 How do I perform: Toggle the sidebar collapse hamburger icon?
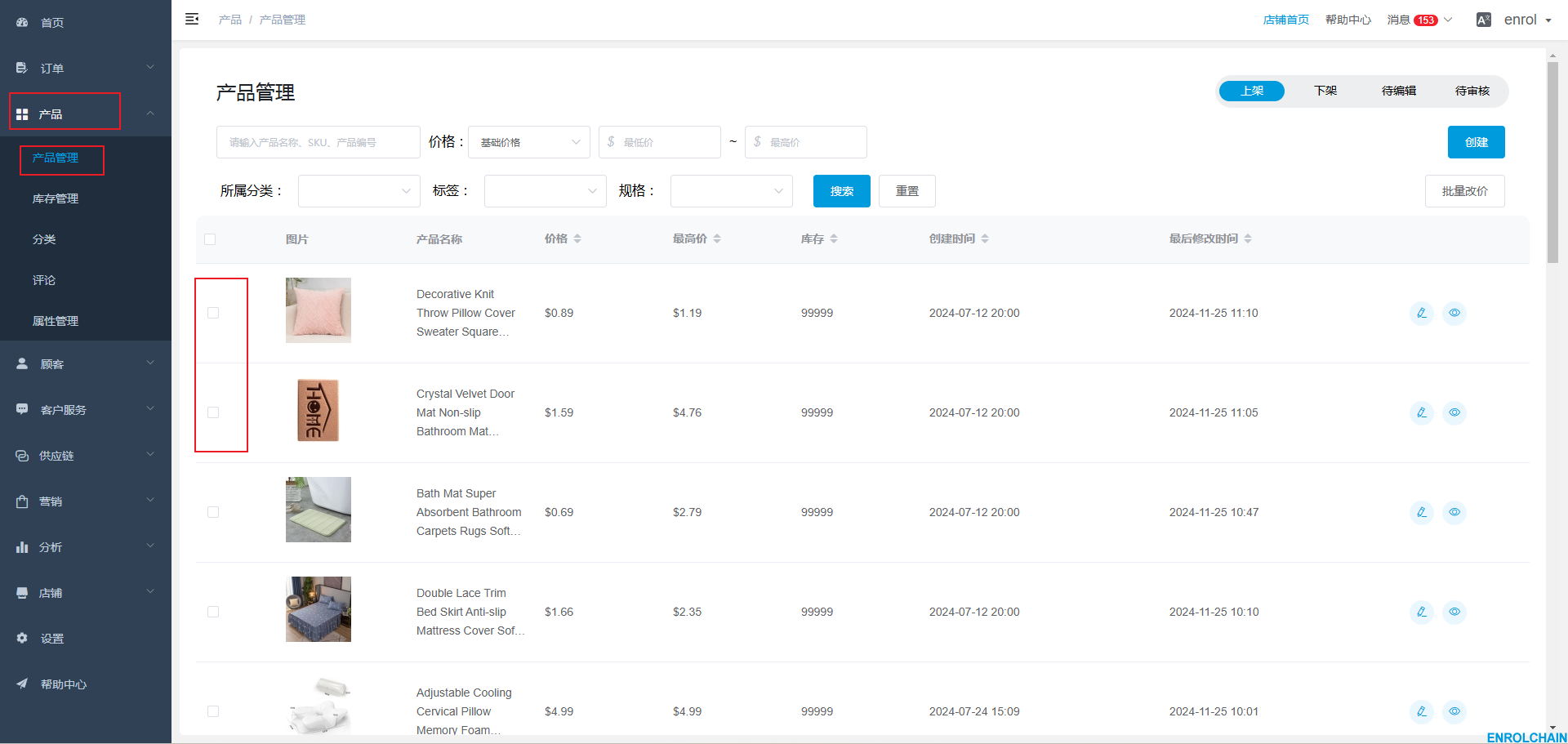point(192,19)
